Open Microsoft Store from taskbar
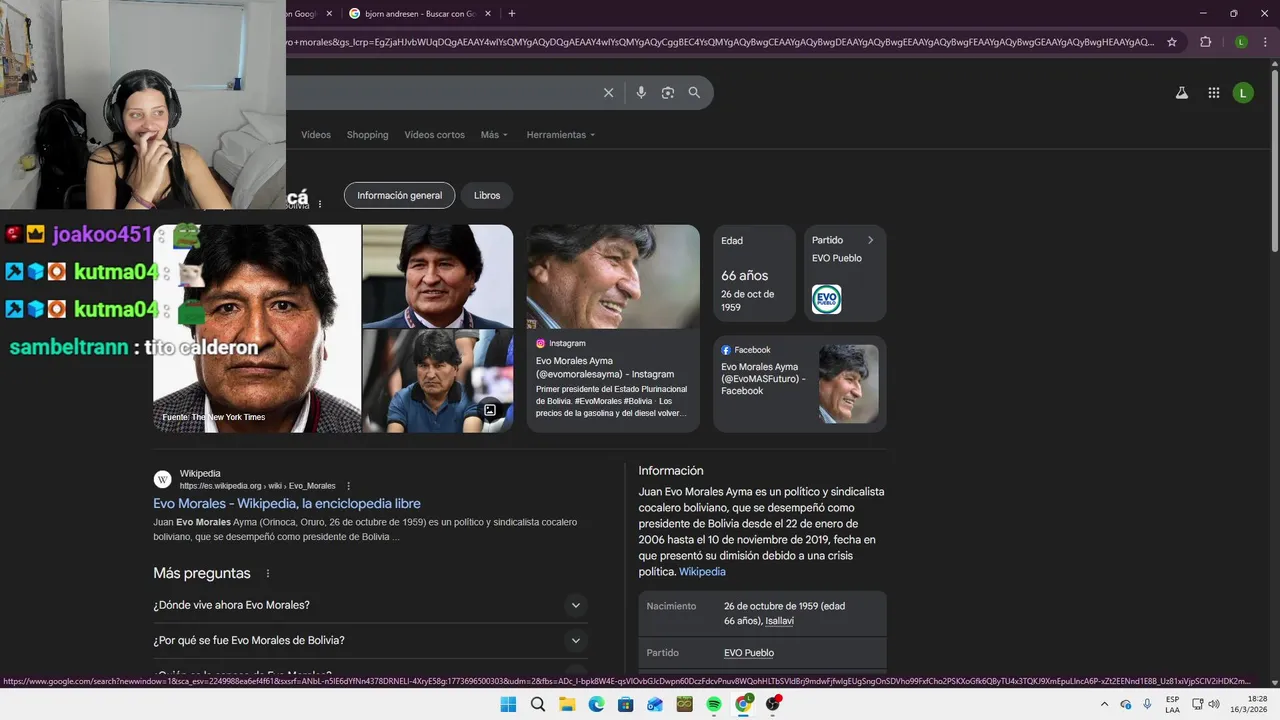 tap(626, 704)
